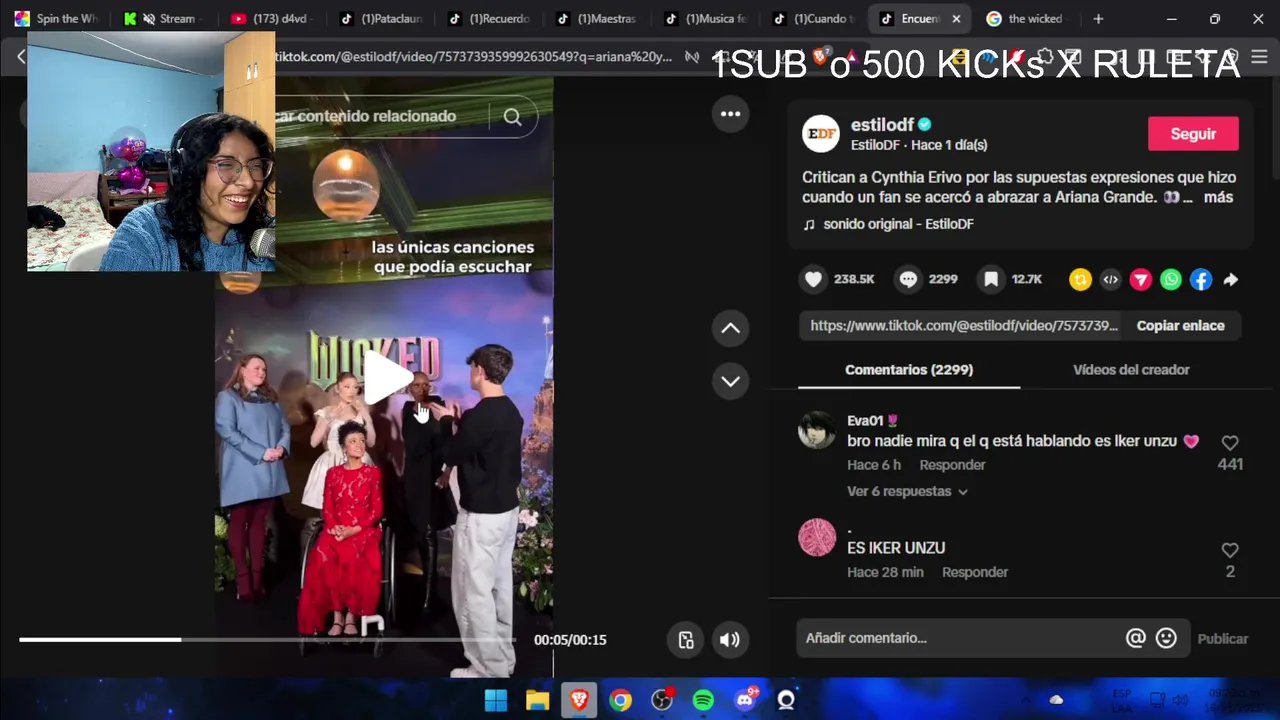Mention a user with @ icon
The width and height of the screenshot is (1280, 720).
(x=1135, y=638)
